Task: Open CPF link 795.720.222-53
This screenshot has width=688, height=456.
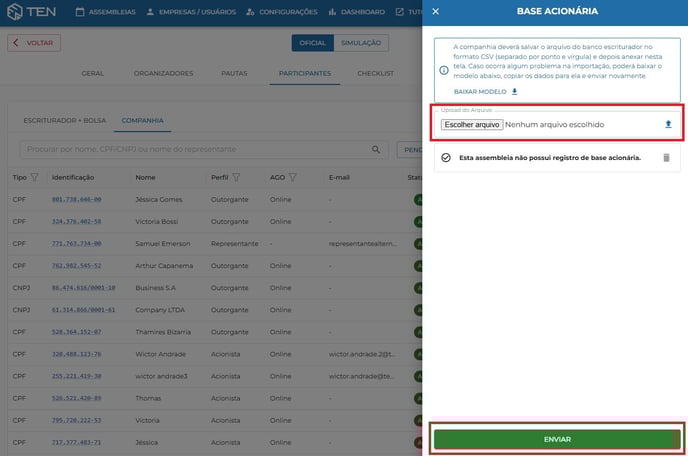Action: pyautogui.click(x=76, y=420)
